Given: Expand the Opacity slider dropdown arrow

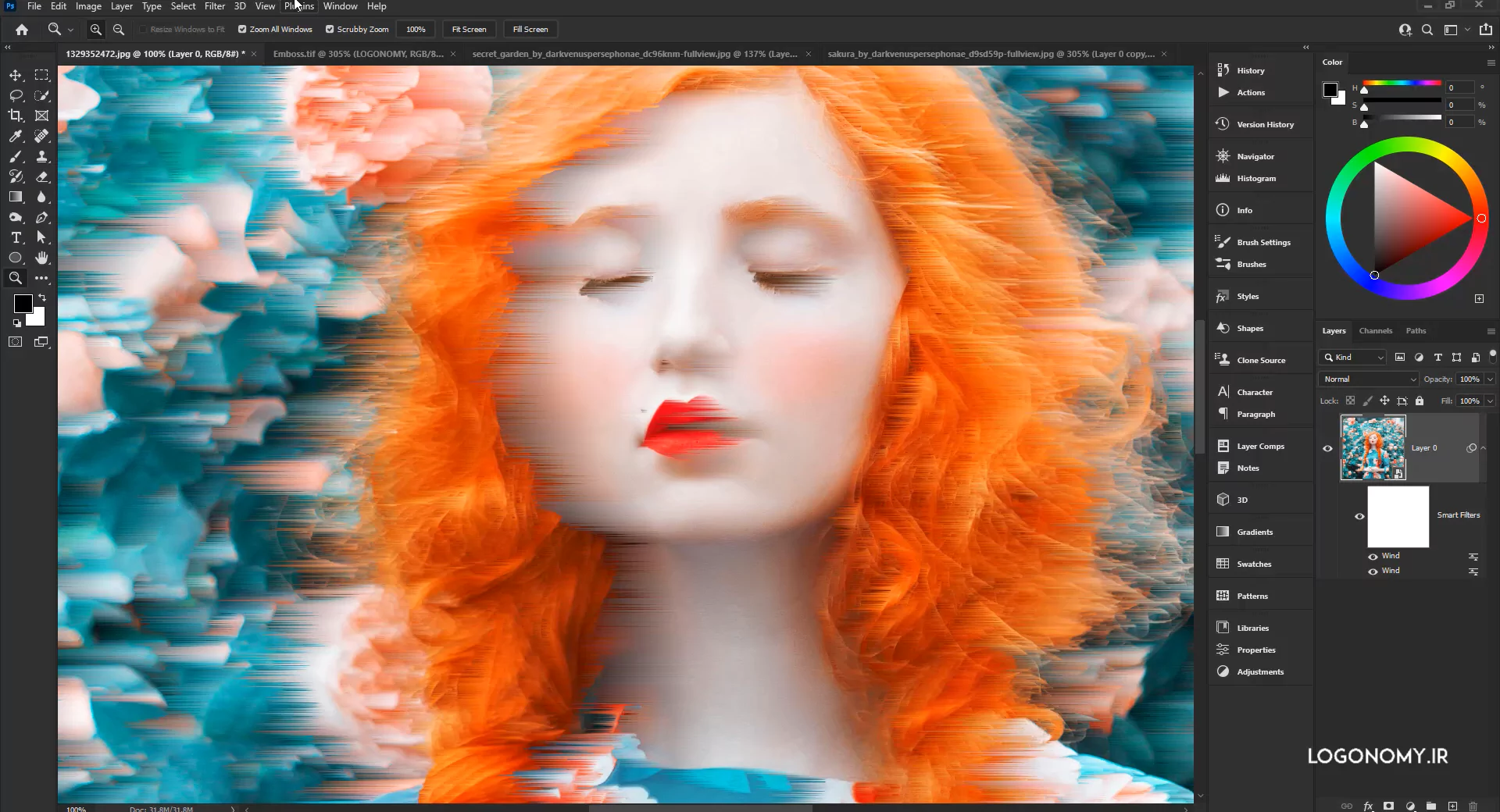Looking at the screenshot, I should (x=1490, y=379).
